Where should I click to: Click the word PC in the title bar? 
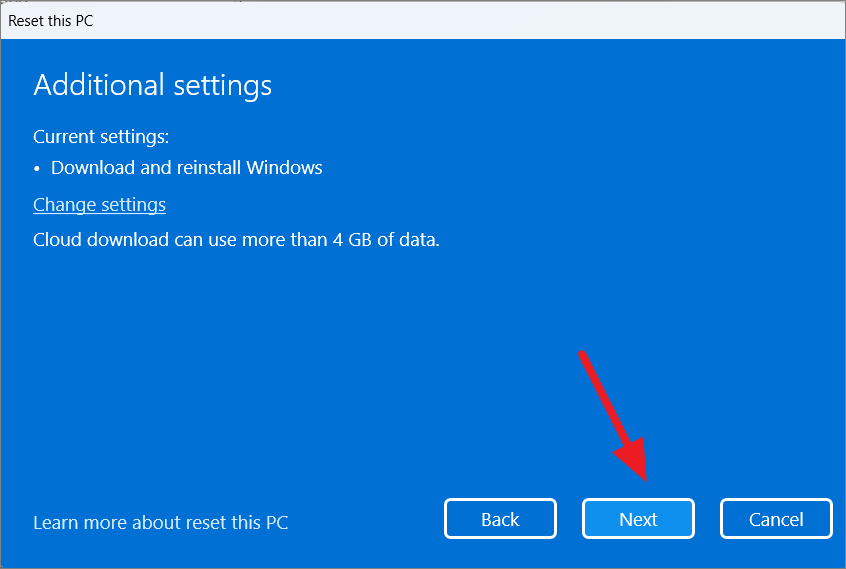(x=84, y=20)
